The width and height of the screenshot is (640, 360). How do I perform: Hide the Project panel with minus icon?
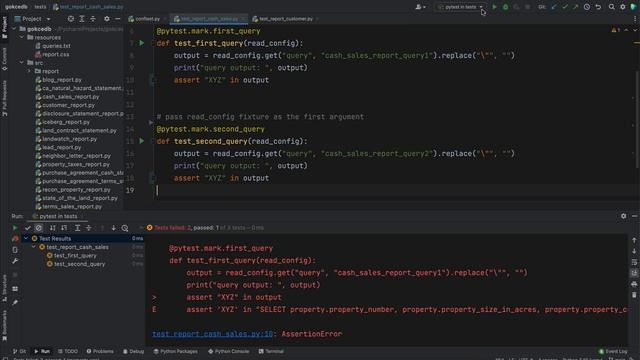pyautogui.click(x=118, y=19)
